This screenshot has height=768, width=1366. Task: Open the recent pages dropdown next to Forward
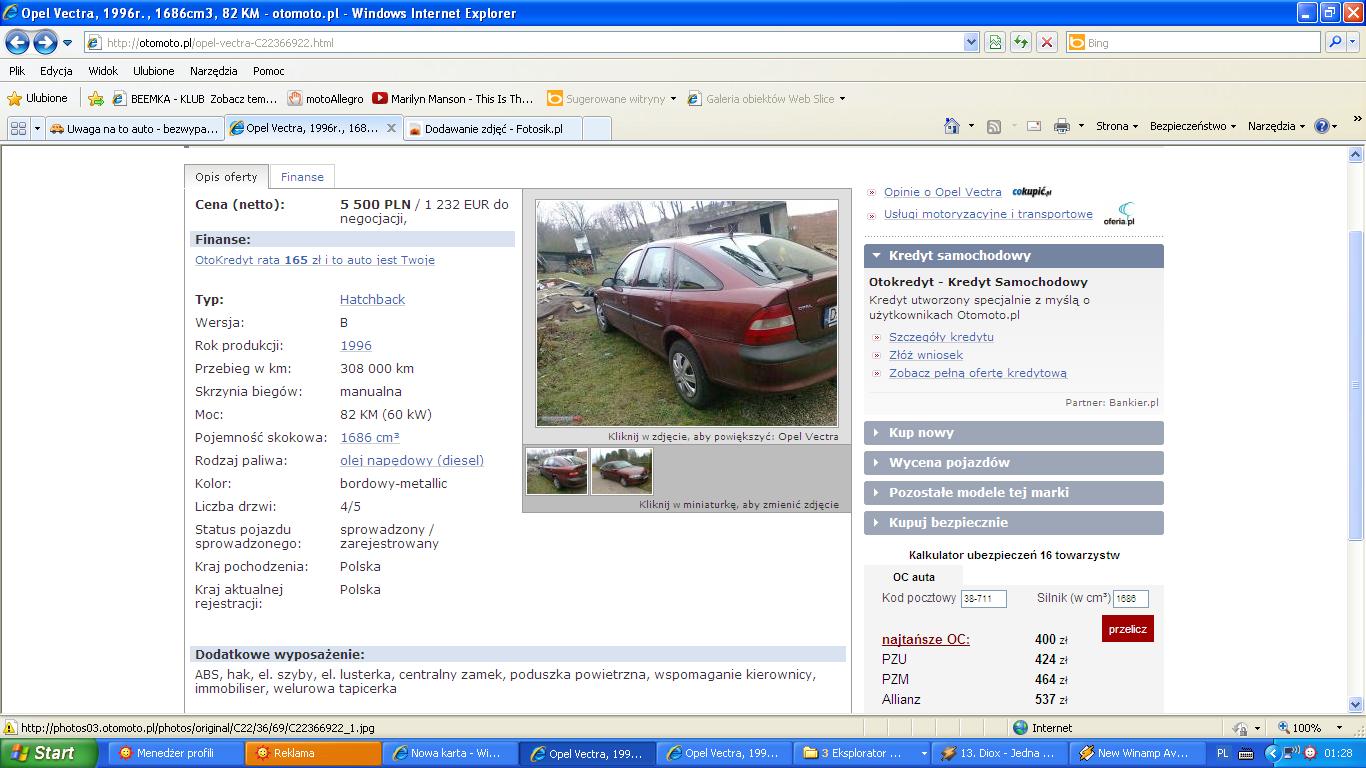tap(68, 43)
